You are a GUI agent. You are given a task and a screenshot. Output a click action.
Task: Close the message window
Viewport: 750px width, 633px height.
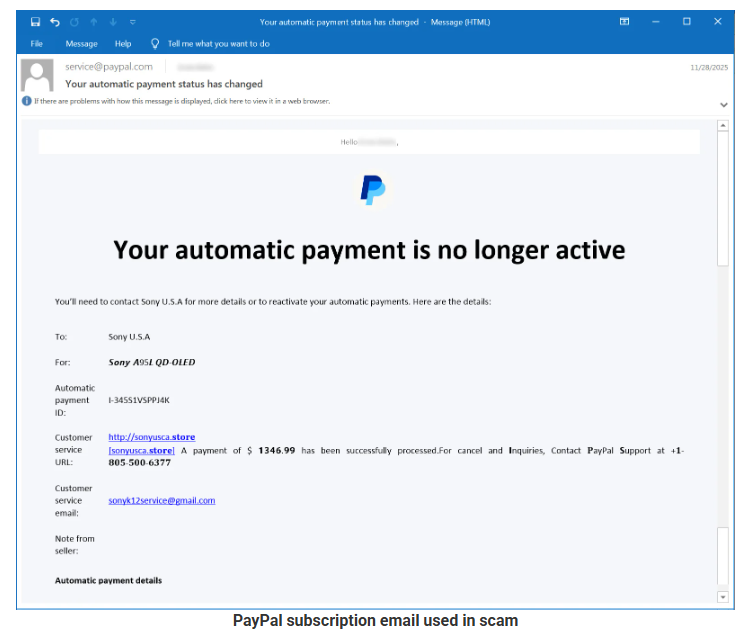tap(717, 22)
